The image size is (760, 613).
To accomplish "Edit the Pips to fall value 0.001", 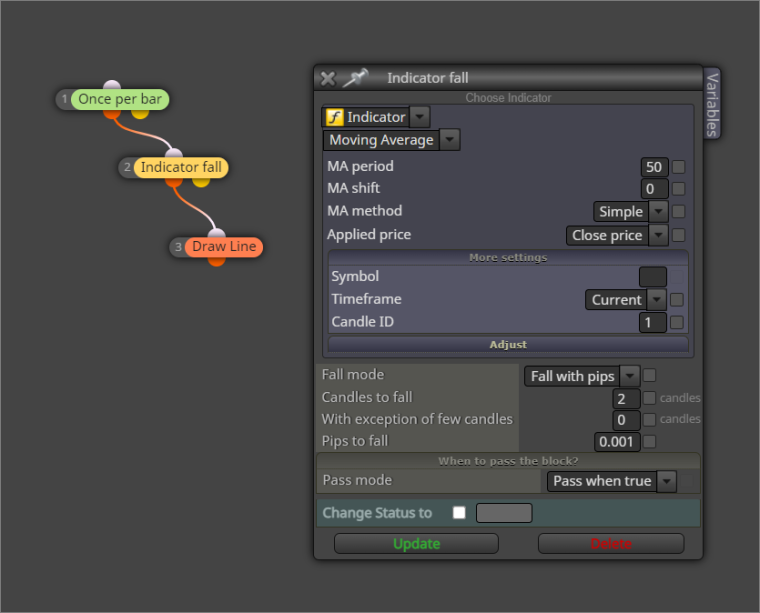I will [x=617, y=442].
